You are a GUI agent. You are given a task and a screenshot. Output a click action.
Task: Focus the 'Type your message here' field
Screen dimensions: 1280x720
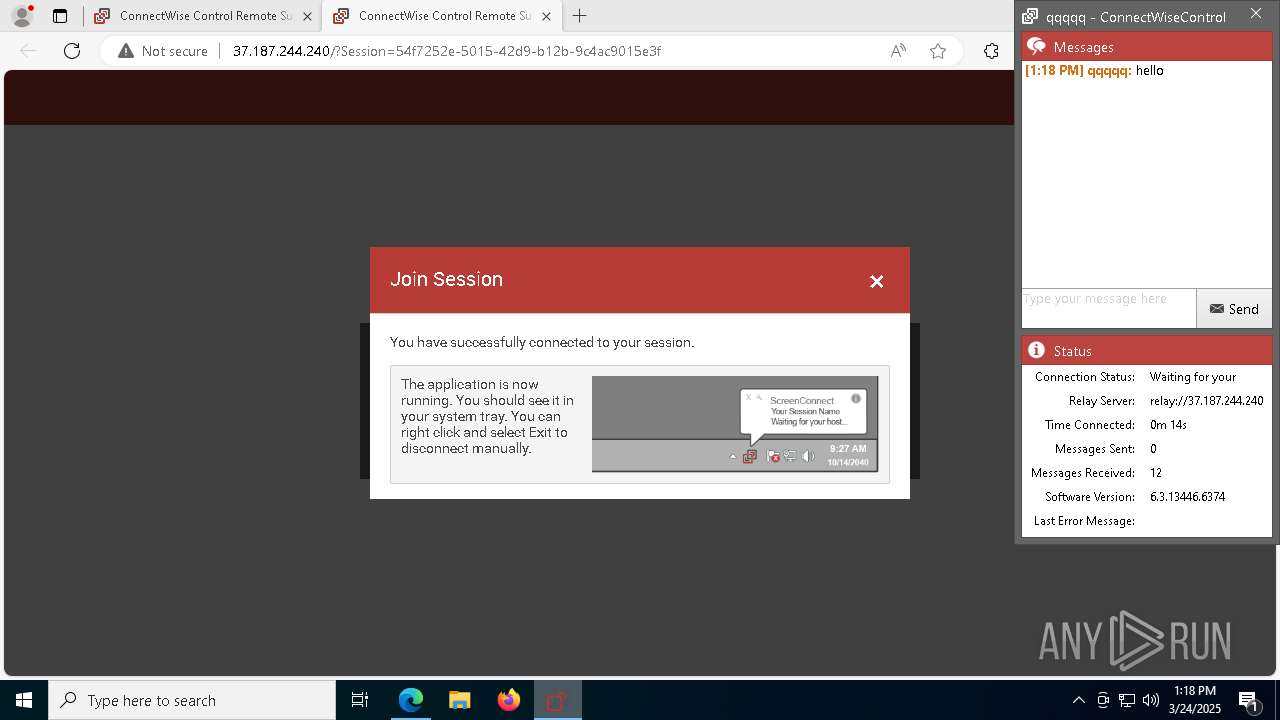pyautogui.click(x=1108, y=308)
